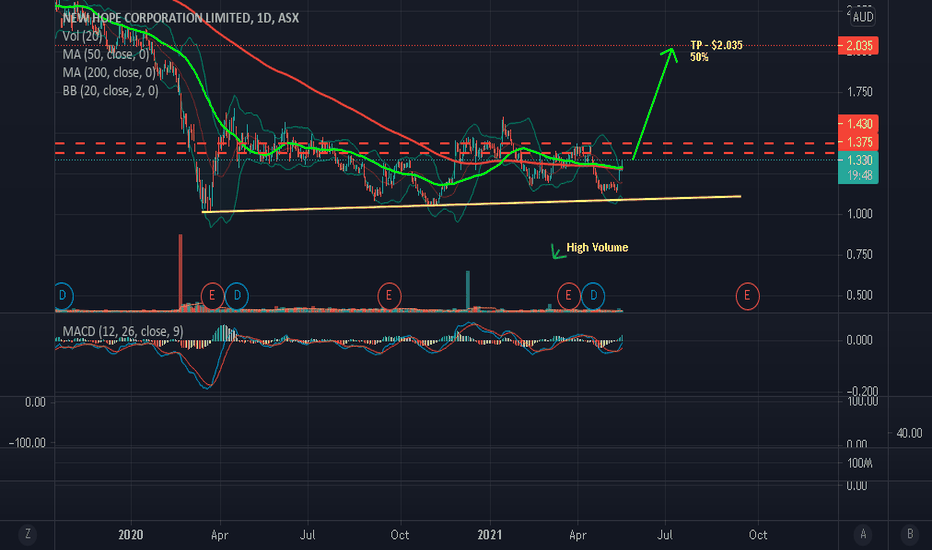
Task: Click the 100M volume axis label
Action: 859,463
